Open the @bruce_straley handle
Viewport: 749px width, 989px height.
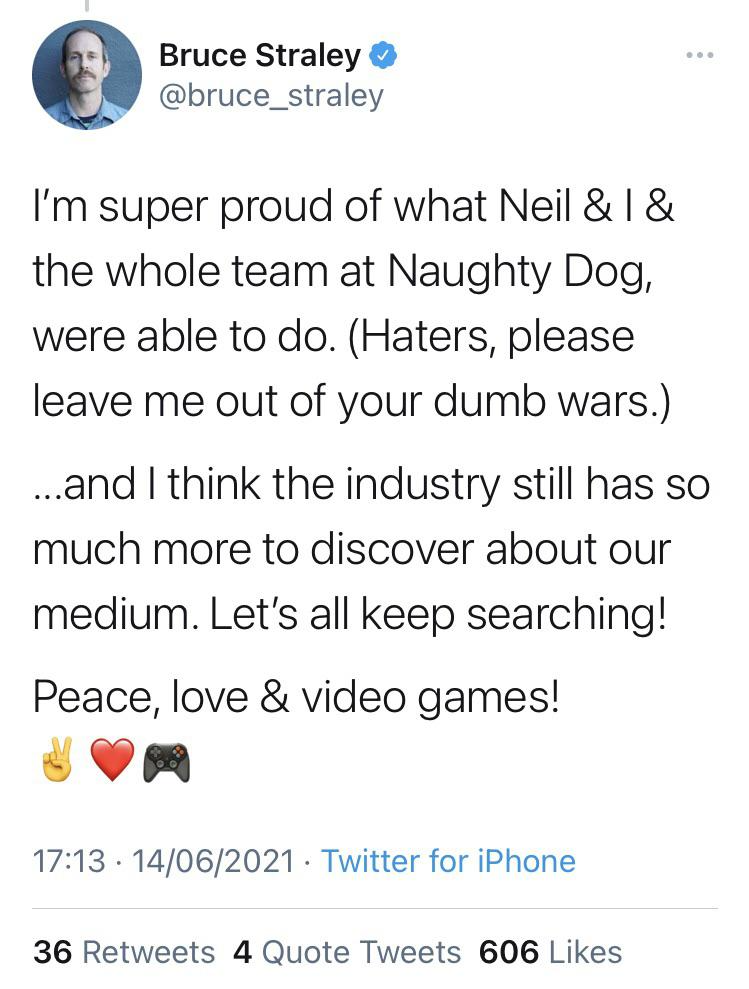[x=271, y=96]
